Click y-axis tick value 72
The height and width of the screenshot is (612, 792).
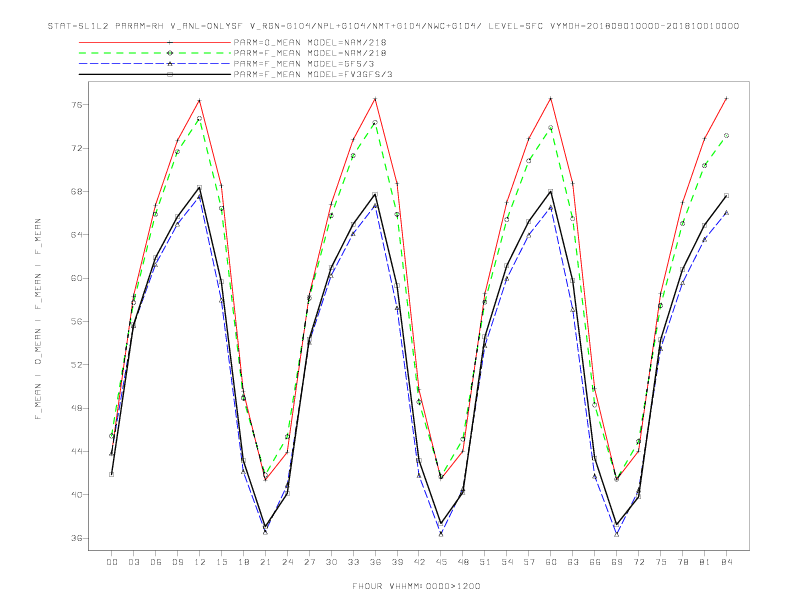(77, 148)
